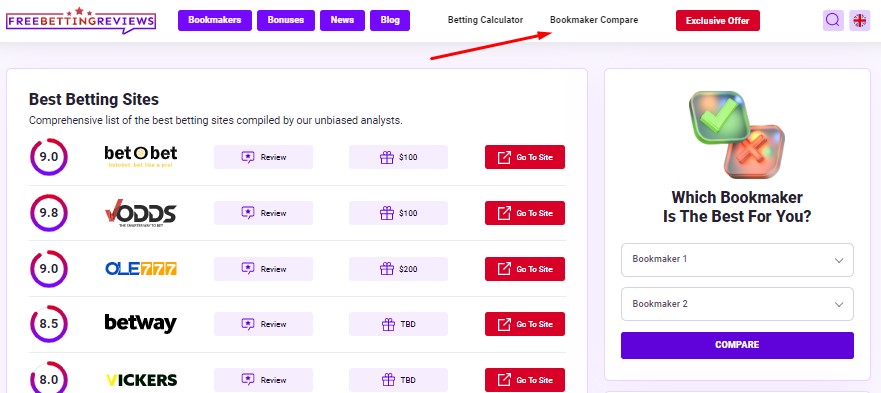Go To Site for VODDS
This screenshot has width=881, height=393.
(525, 213)
